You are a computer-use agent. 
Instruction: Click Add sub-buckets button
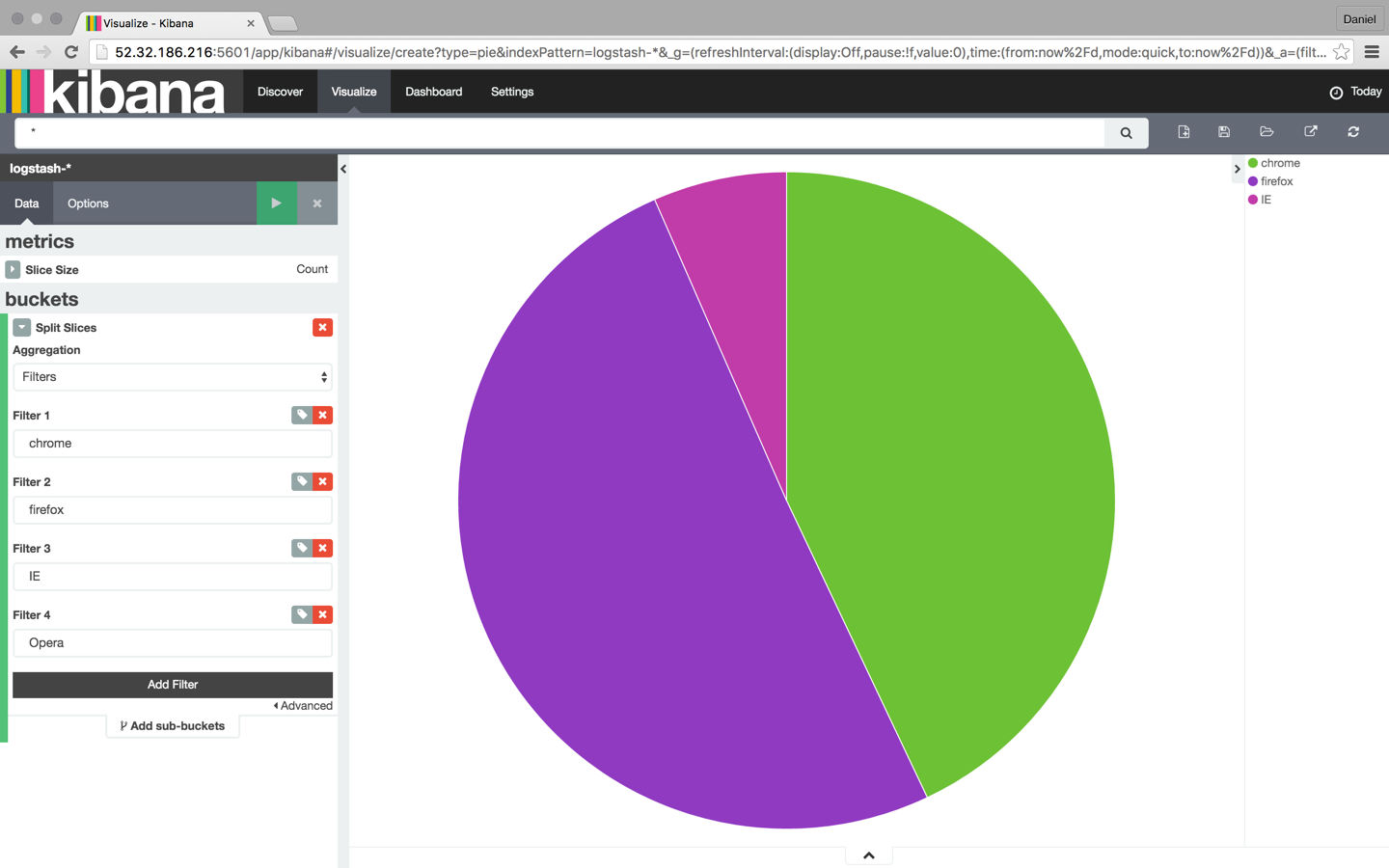[173, 726]
